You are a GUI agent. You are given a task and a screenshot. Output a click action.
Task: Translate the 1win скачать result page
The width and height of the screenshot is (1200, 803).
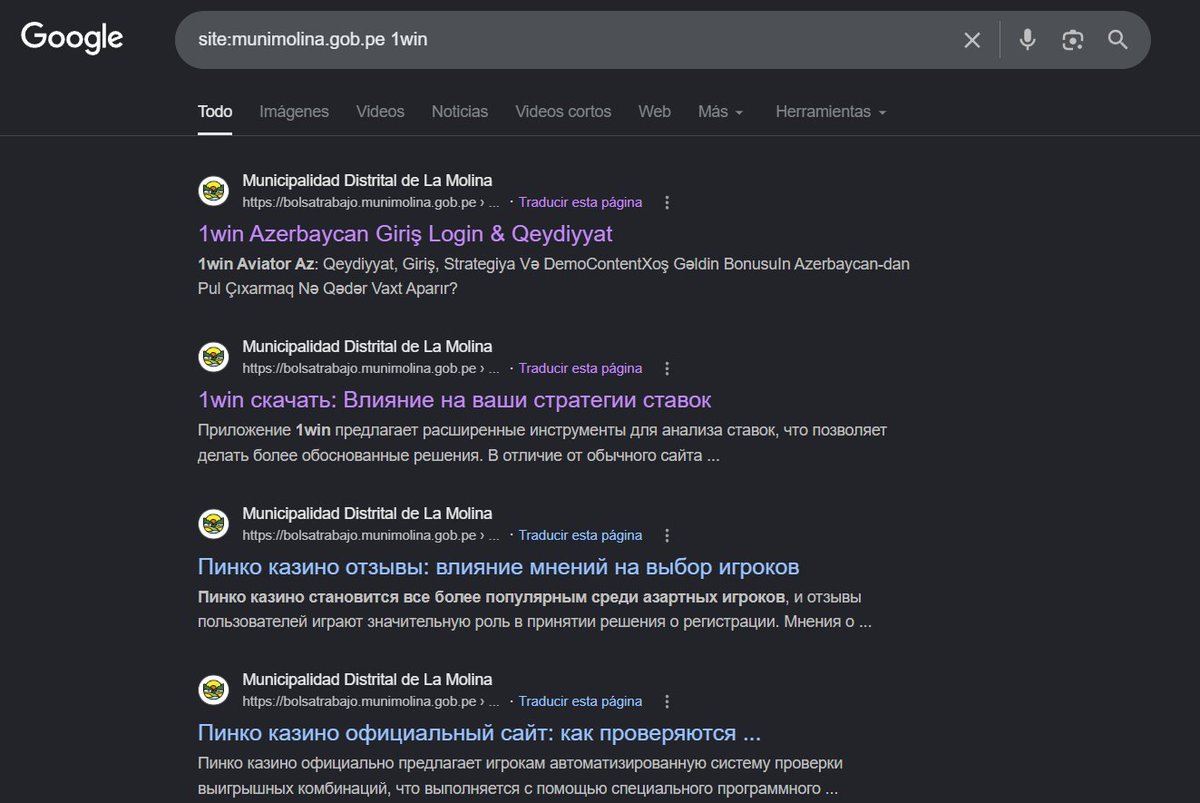click(x=580, y=368)
